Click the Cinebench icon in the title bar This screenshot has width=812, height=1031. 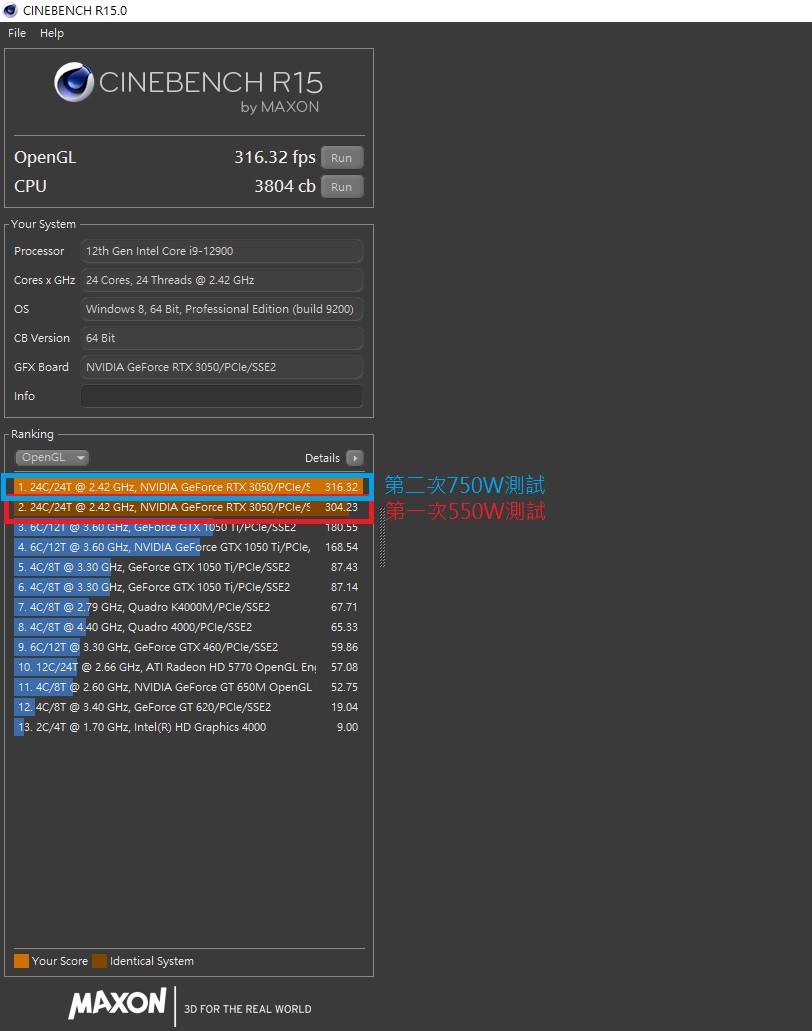(x=10, y=10)
